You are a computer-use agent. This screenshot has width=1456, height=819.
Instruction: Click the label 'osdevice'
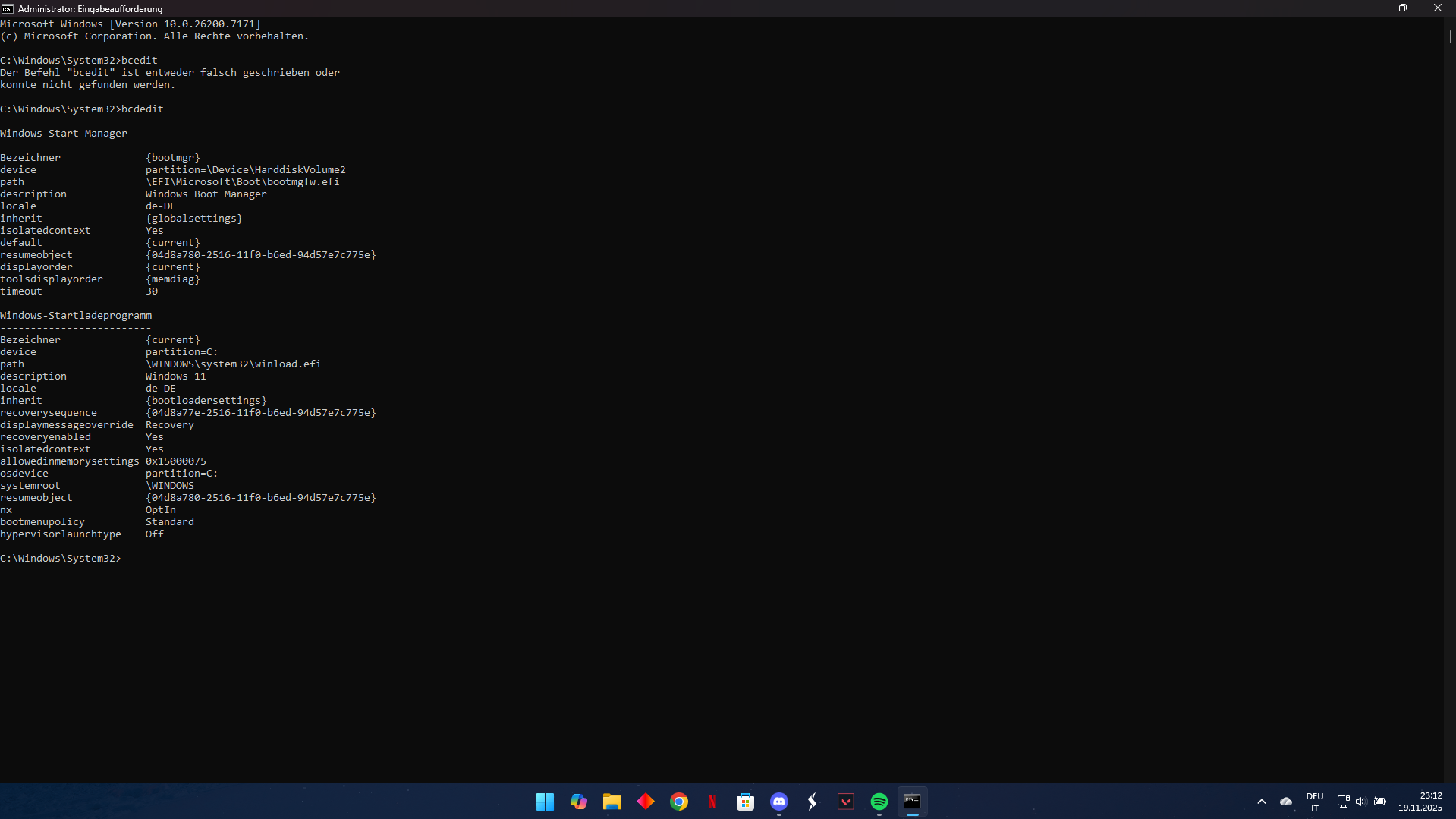point(24,474)
